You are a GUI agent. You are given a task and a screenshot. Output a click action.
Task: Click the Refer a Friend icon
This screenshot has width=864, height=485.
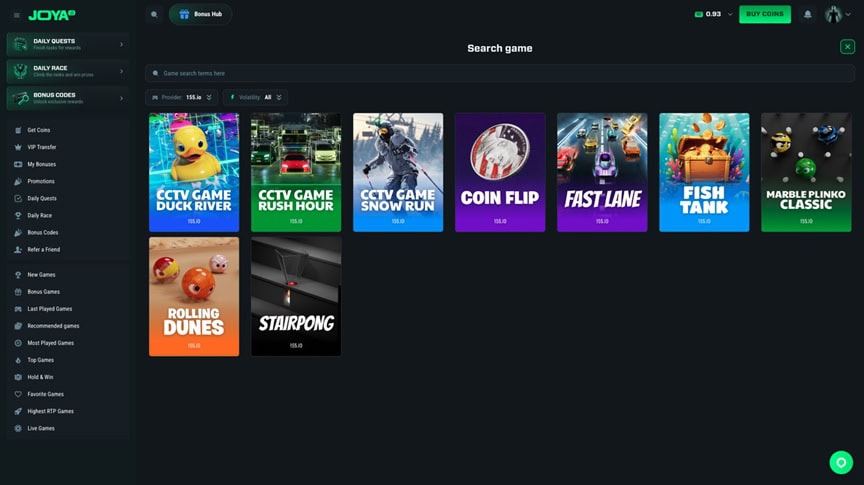(x=18, y=250)
